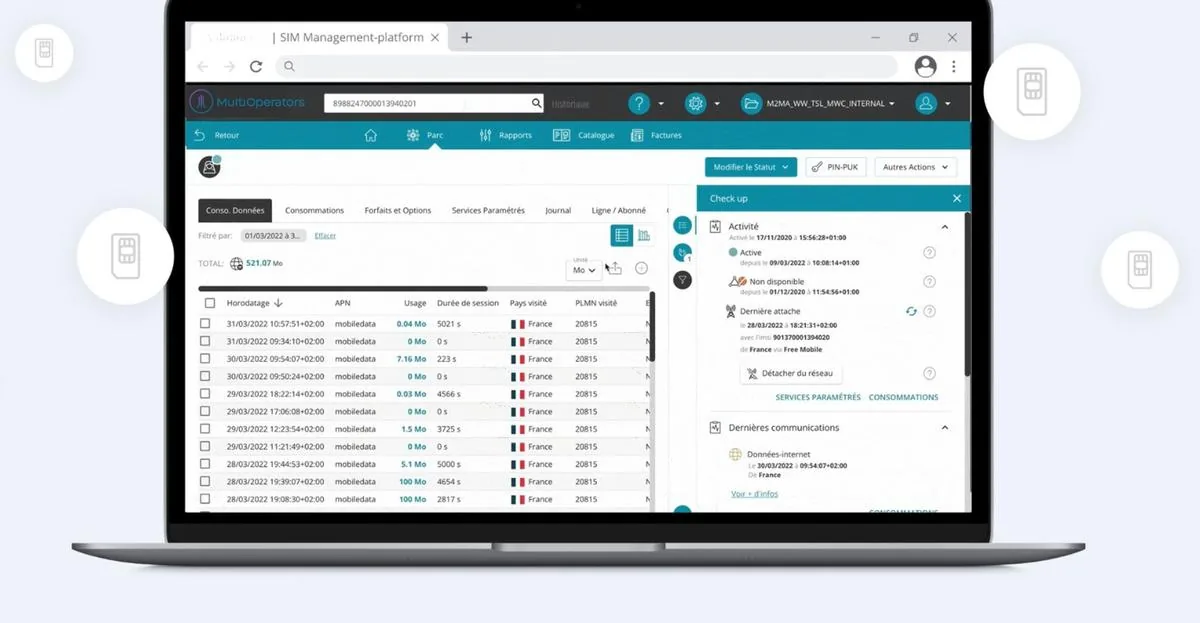Open the help question mark icon
The image size is (1200, 623).
(x=638, y=103)
